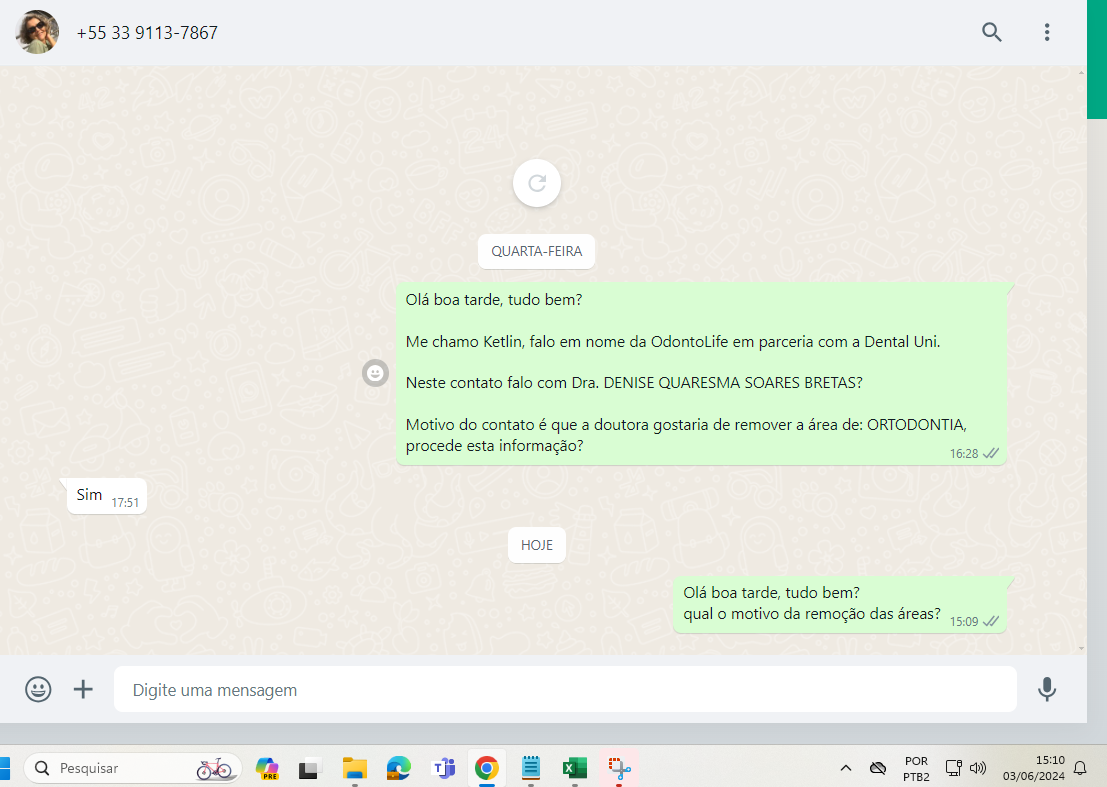Viewport: 1107px width, 787px height.
Task: Click the OneDrive cloud tray icon
Action: [878, 768]
